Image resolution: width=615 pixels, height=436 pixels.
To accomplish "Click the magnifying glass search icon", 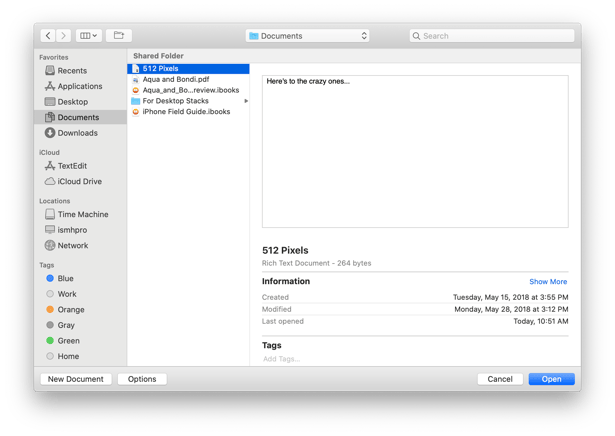I will (416, 36).
